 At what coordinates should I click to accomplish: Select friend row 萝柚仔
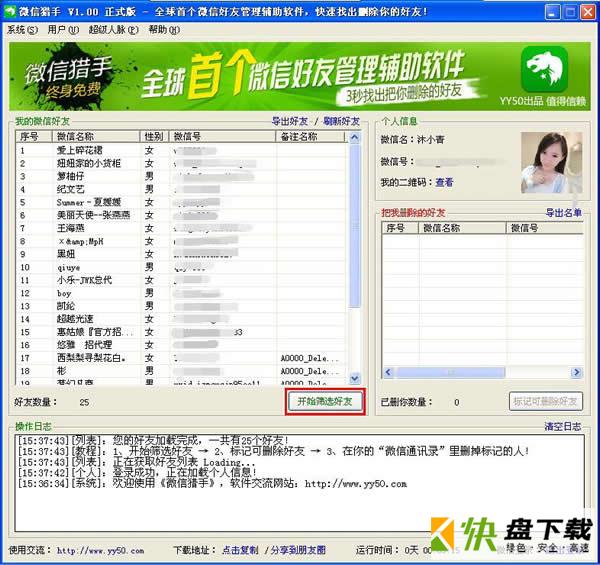(x=181, y=176)
